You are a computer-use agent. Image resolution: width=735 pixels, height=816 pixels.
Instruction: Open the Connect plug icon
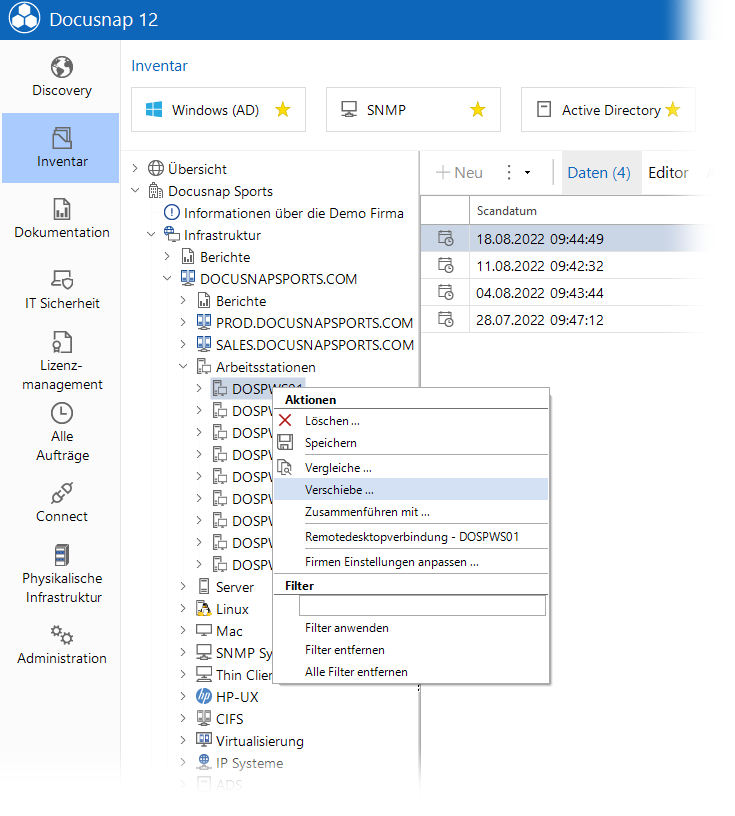point(61,493)
